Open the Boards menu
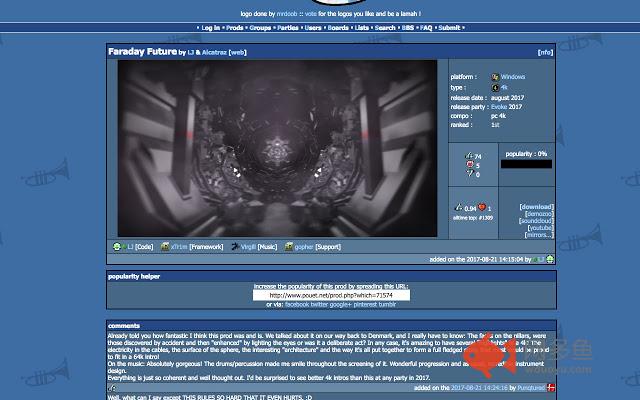The width and height of the screenshot is (640, 400). click(338, 28)
